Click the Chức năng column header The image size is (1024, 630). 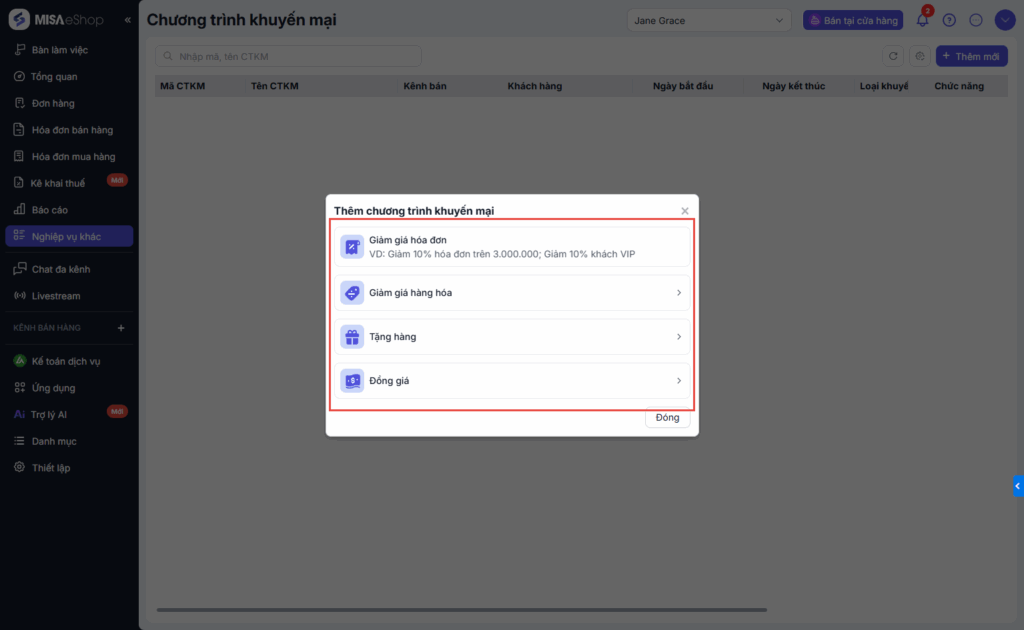point(959,86)
